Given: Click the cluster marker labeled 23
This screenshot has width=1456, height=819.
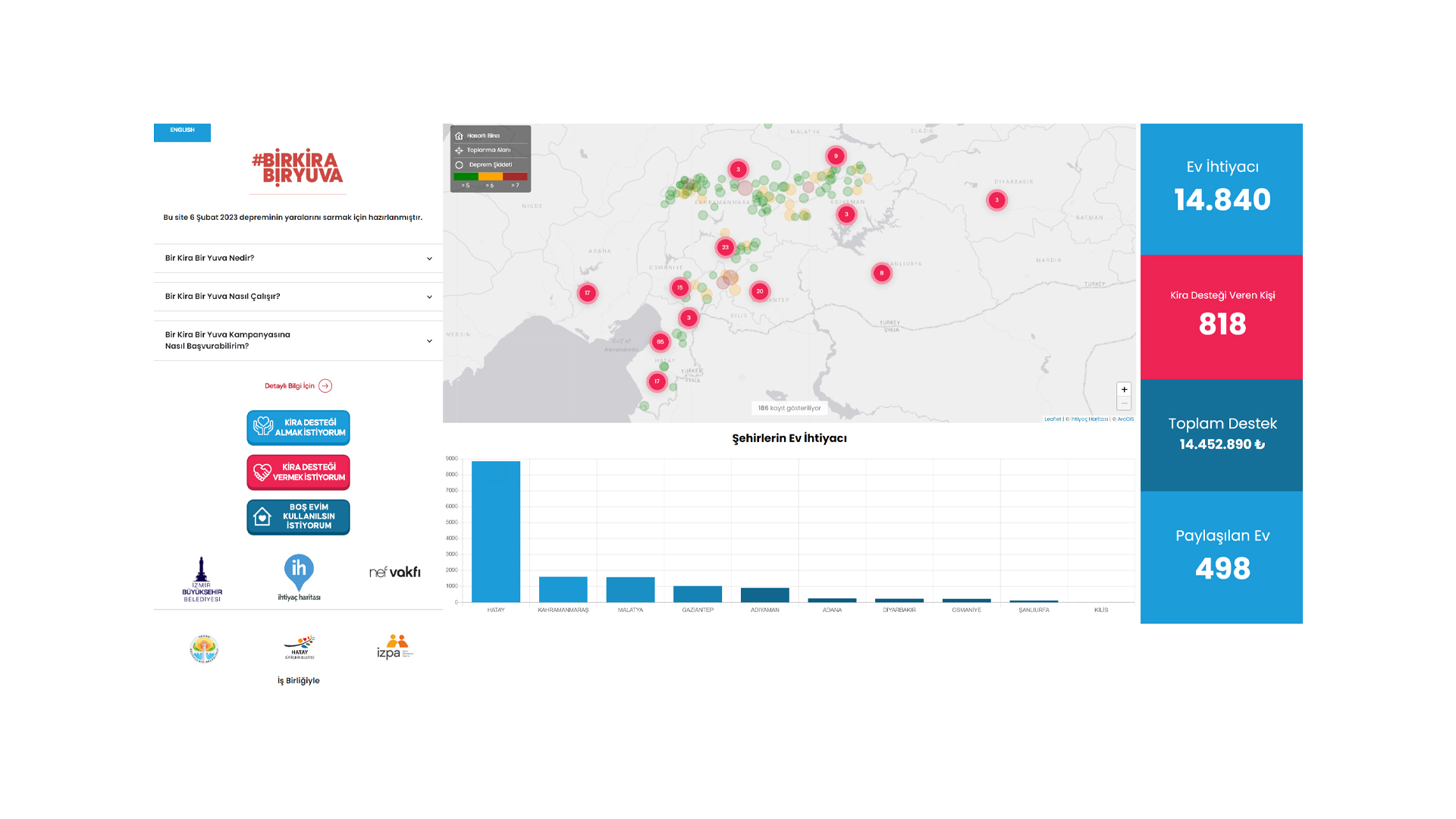Looking at the screenshot, I should pyautogui.click(x=726, y=247).
